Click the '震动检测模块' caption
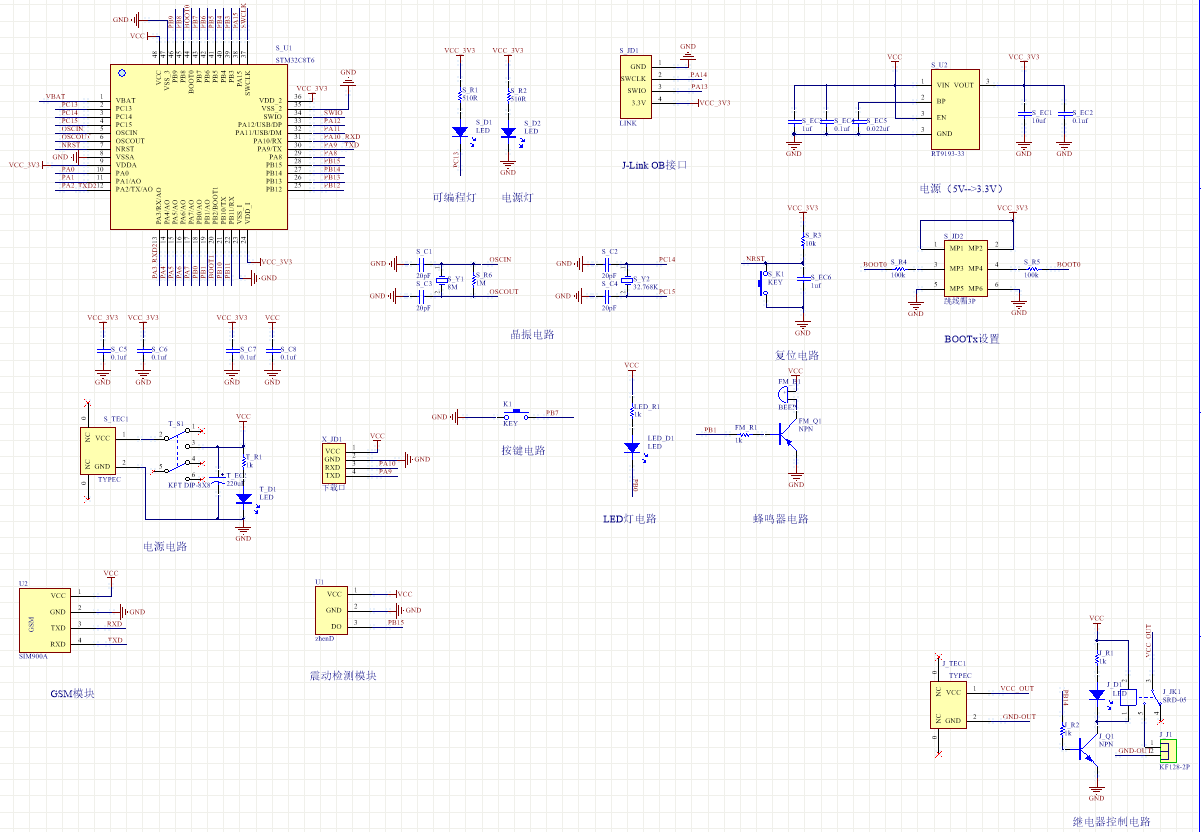This screenshot has width=1201, height=832. coord(343,676)
